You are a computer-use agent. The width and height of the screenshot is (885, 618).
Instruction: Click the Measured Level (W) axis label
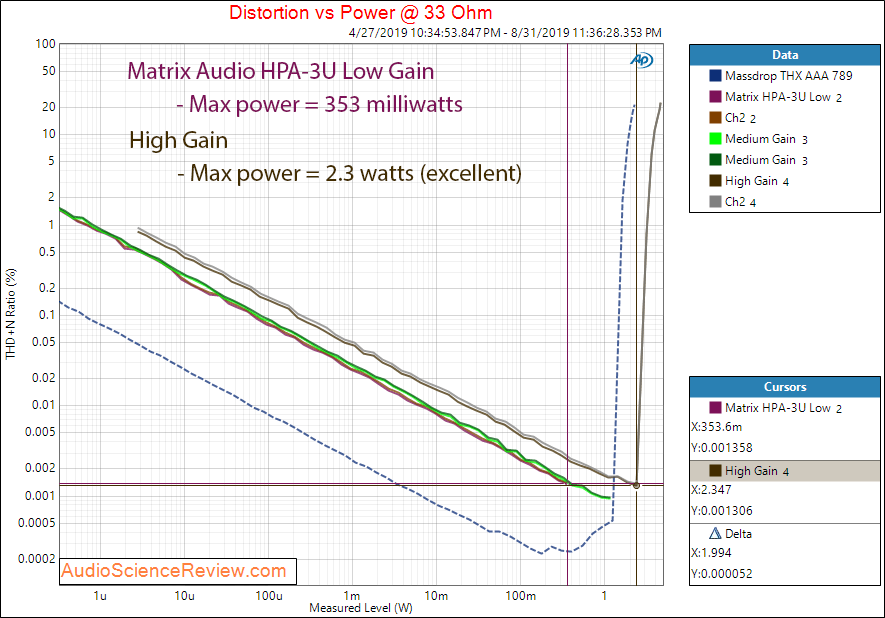(361, 608)
